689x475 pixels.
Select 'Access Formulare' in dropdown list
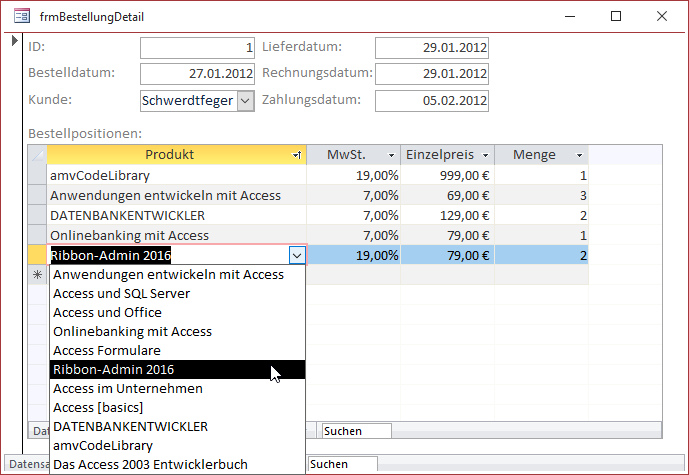[178, 350]
